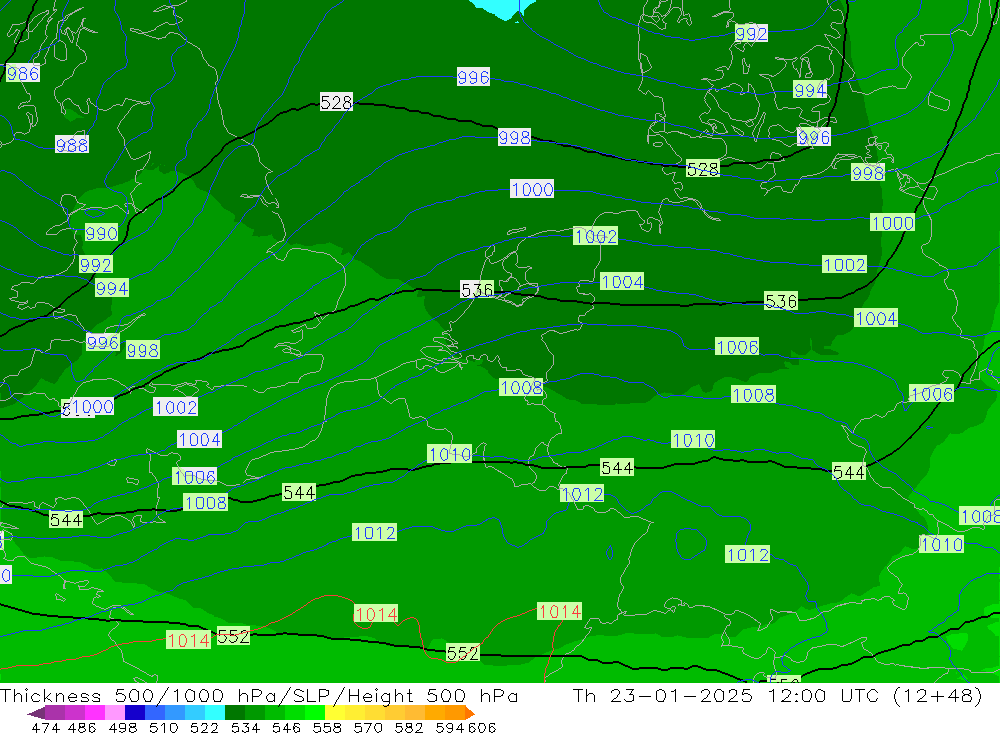Click the 998 label adjacent to 996

pyautogui.click(x=142, y=350)
